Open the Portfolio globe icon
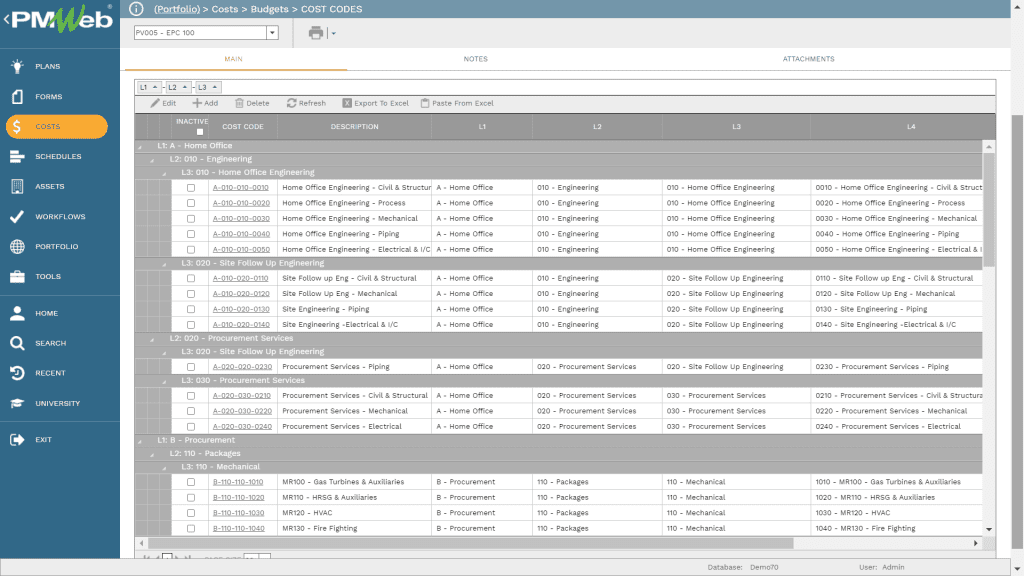This screenshot has width=1024, height=576. pyautogui.click(x=18, y=247)
